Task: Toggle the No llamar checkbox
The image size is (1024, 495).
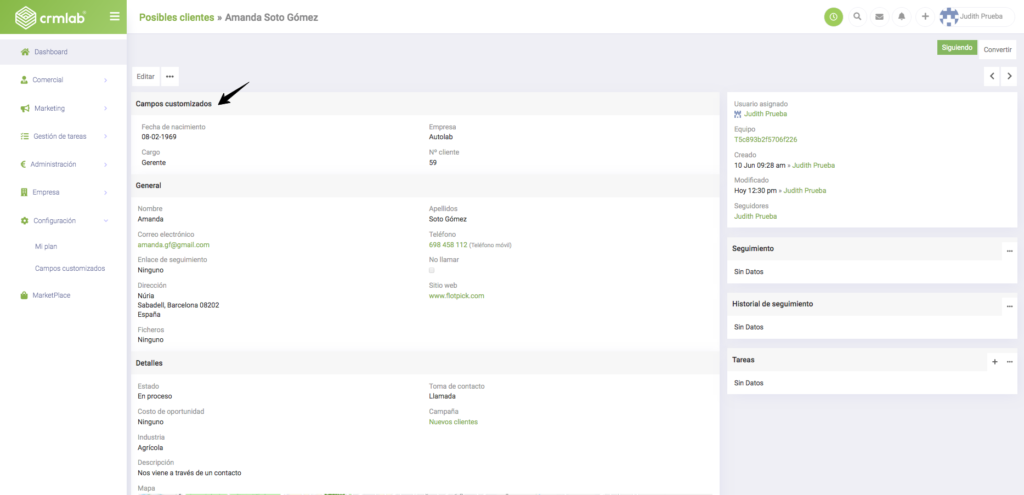Action: [x=432, y=271]
